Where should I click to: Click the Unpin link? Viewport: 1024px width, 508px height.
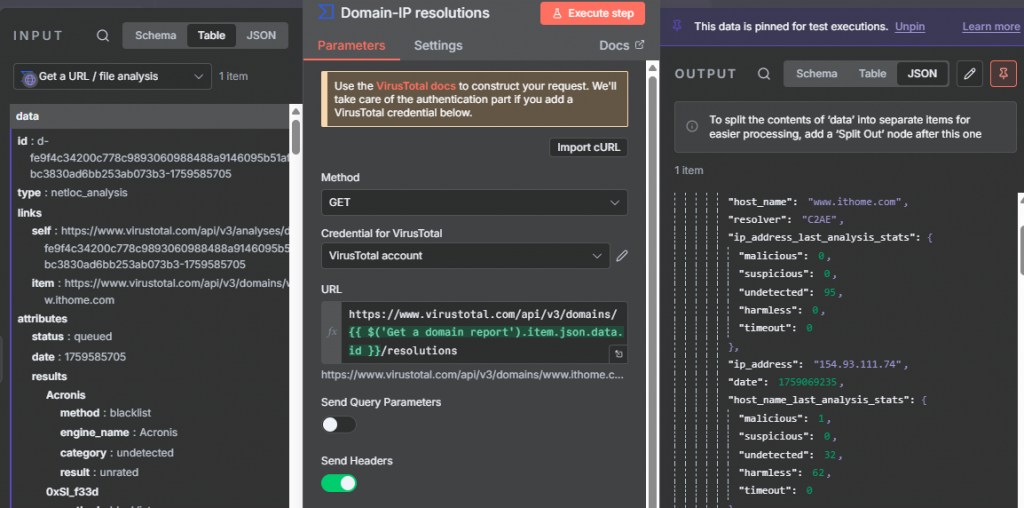[x=910, y=27]
